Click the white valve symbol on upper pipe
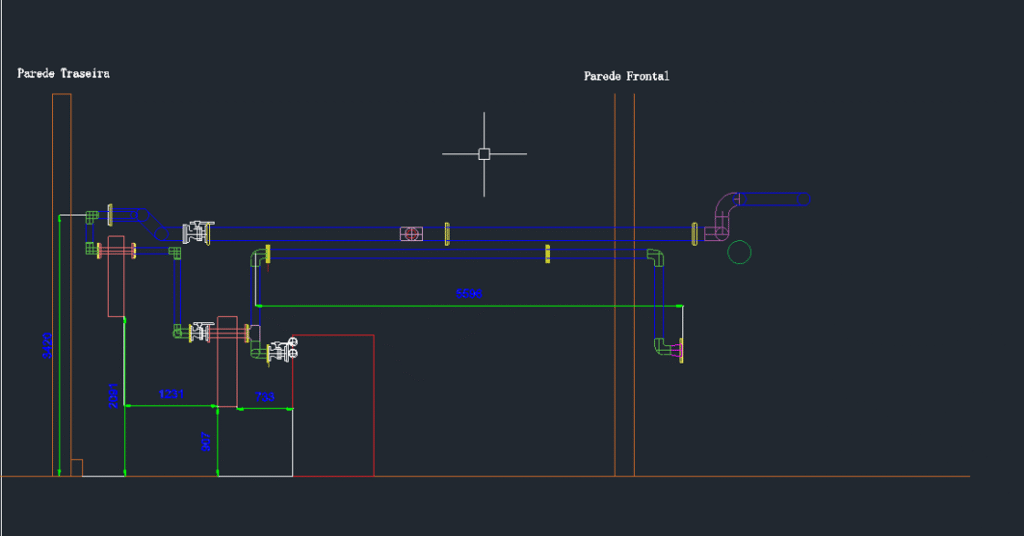1024x536 pixels. coord(197,233)
